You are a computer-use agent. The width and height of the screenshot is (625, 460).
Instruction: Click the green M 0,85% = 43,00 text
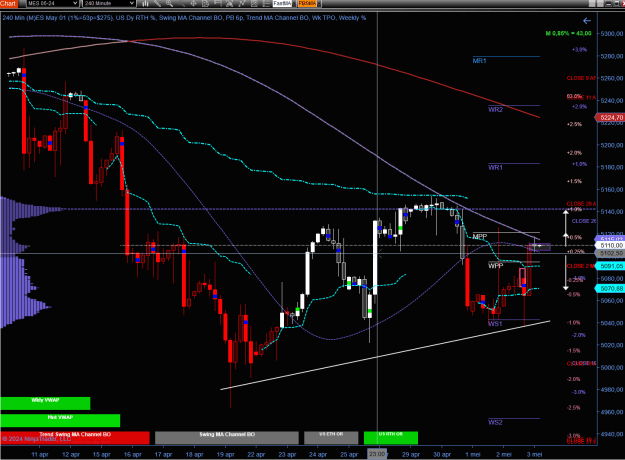[x=568, y=33]
